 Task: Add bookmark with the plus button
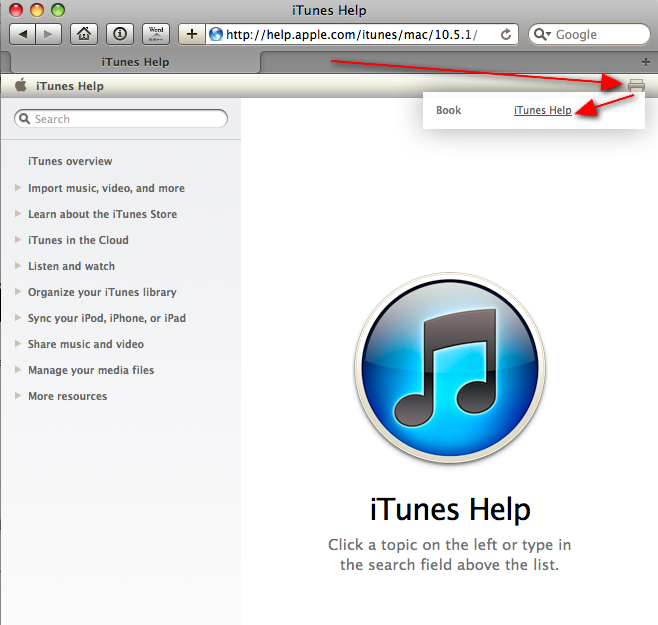192,34
